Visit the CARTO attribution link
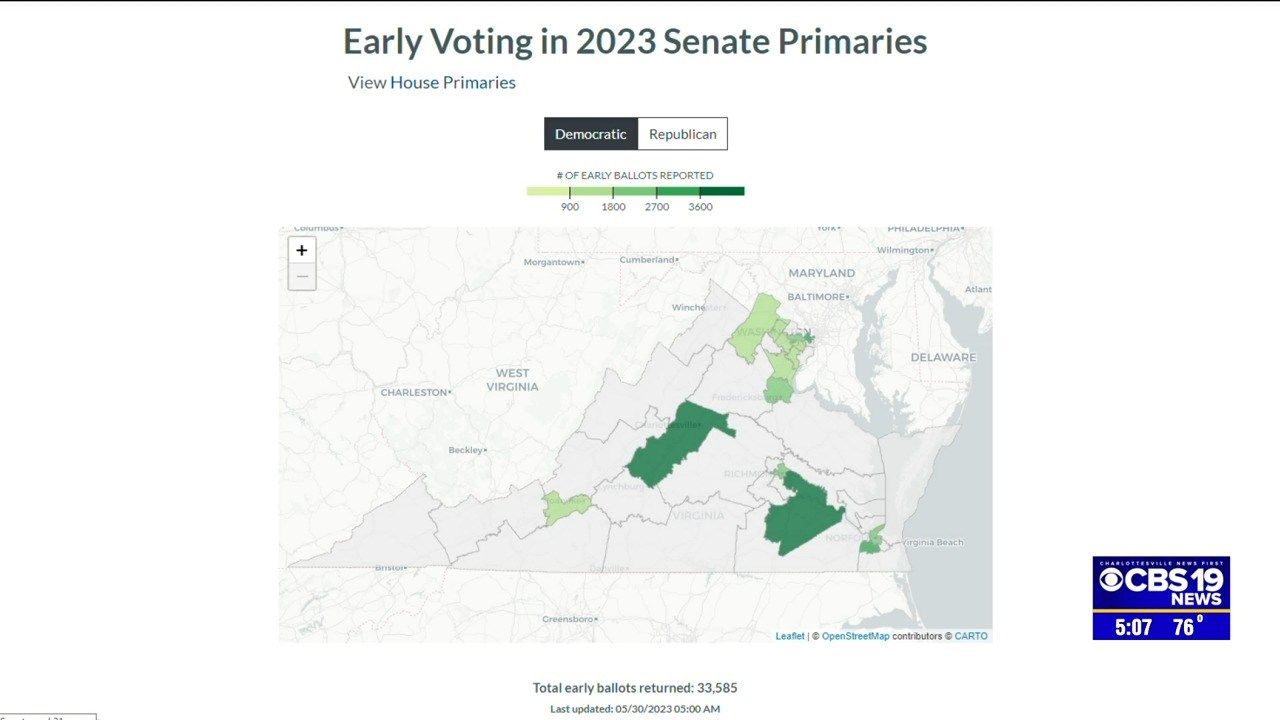 [x=971, y=635]
